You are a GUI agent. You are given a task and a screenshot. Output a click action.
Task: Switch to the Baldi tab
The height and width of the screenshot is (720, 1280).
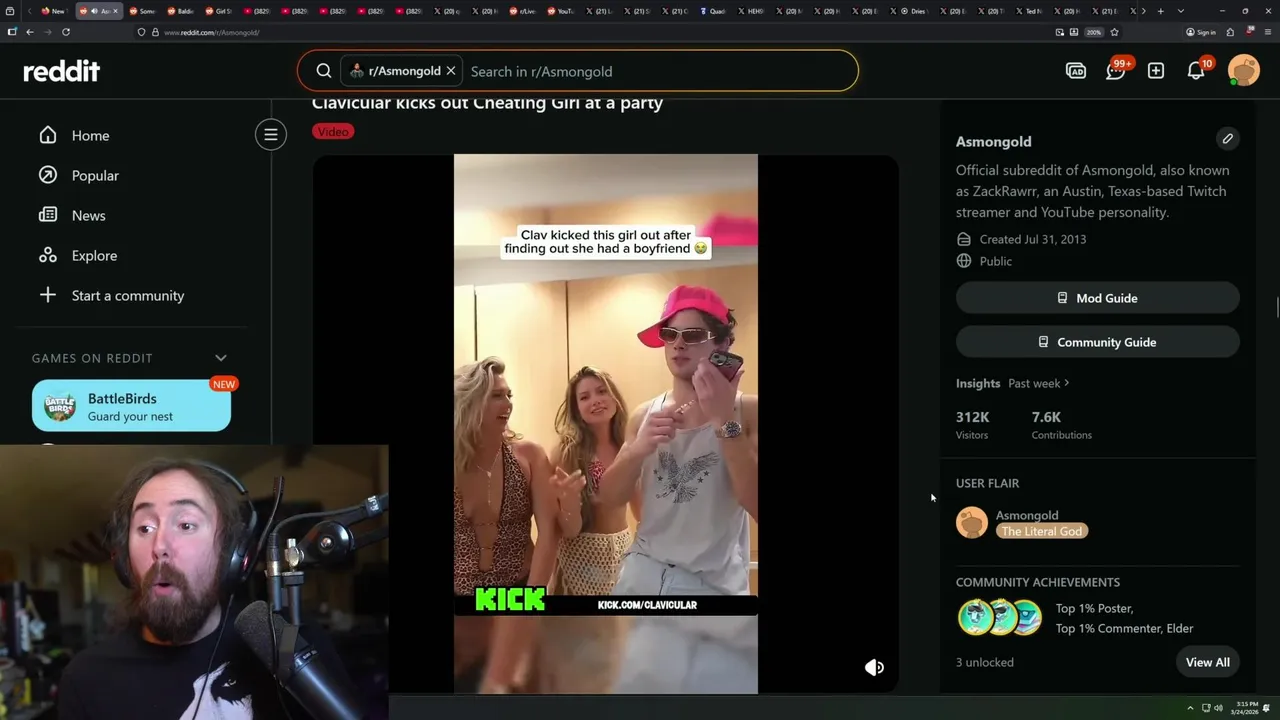click(x=180, y=11)
